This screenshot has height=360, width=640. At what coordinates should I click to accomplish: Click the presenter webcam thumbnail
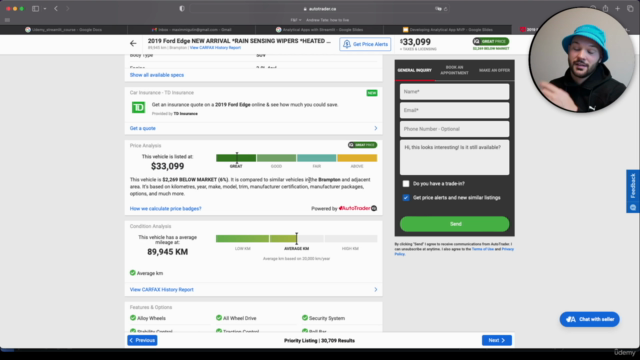(x=581, y=60)
